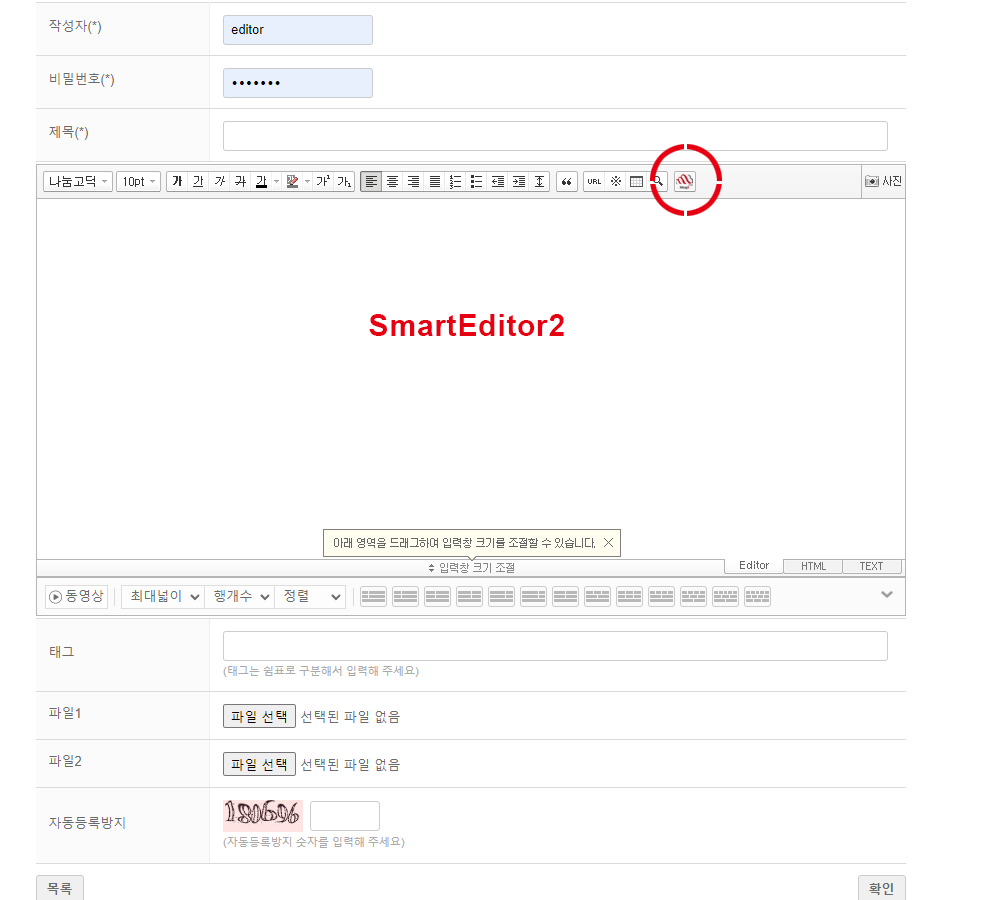Click the 제목 title input field

pos(555,136)
